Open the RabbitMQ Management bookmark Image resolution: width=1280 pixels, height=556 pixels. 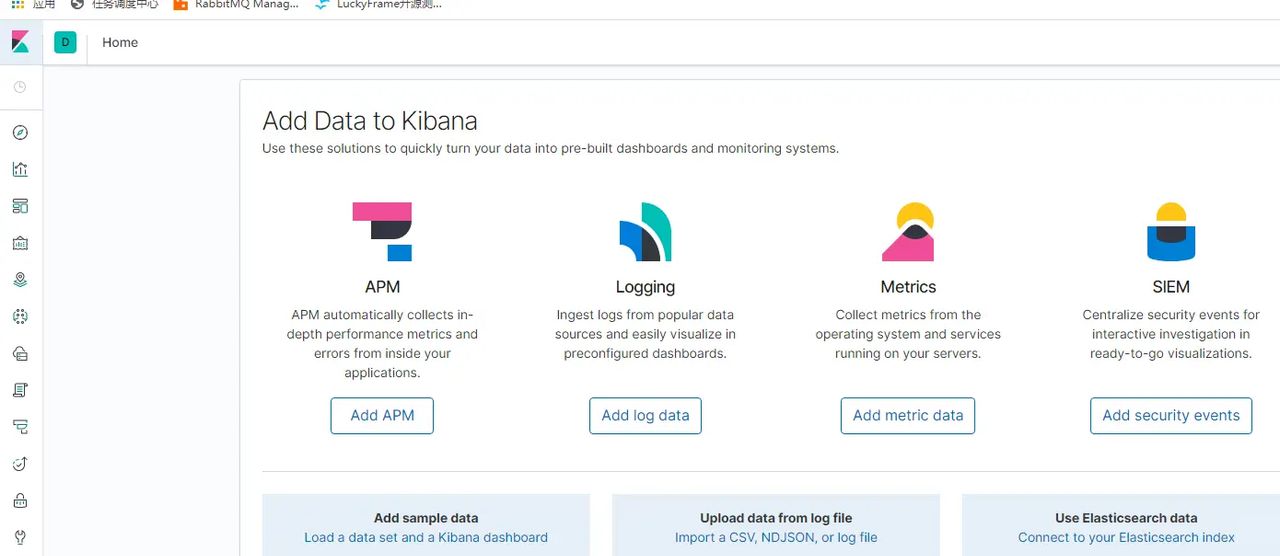pyautogui.click(x=236, y=4)
